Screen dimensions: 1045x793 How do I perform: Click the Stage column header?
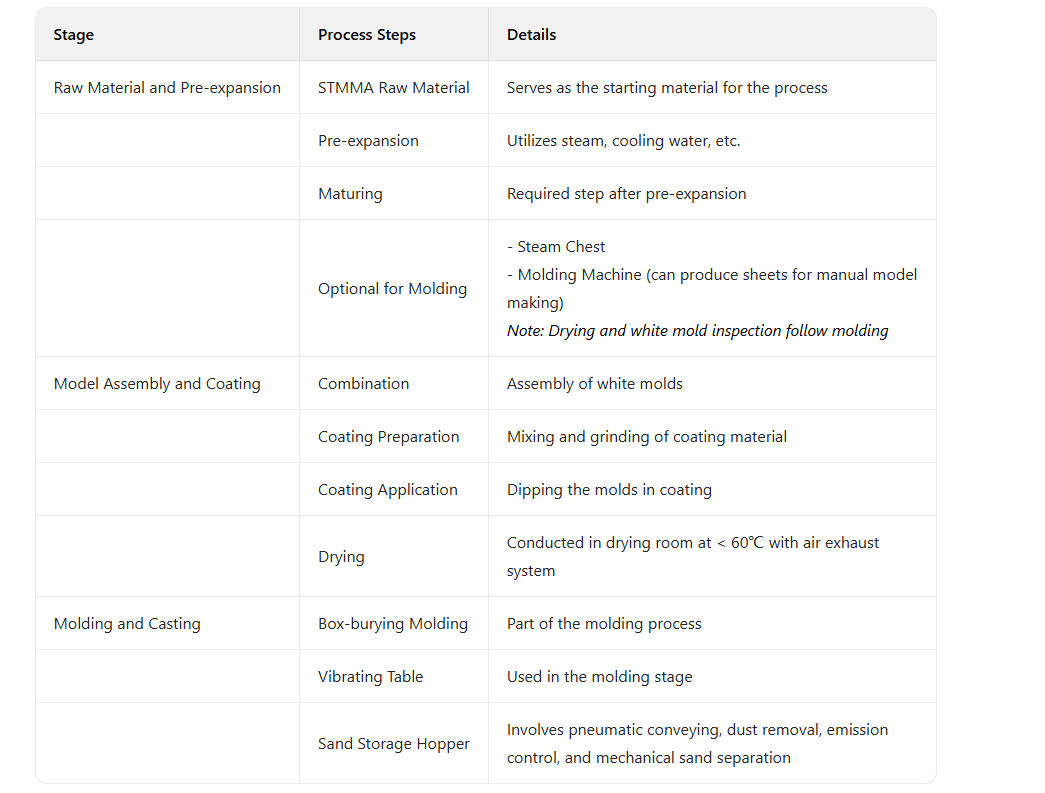(74, 35)
